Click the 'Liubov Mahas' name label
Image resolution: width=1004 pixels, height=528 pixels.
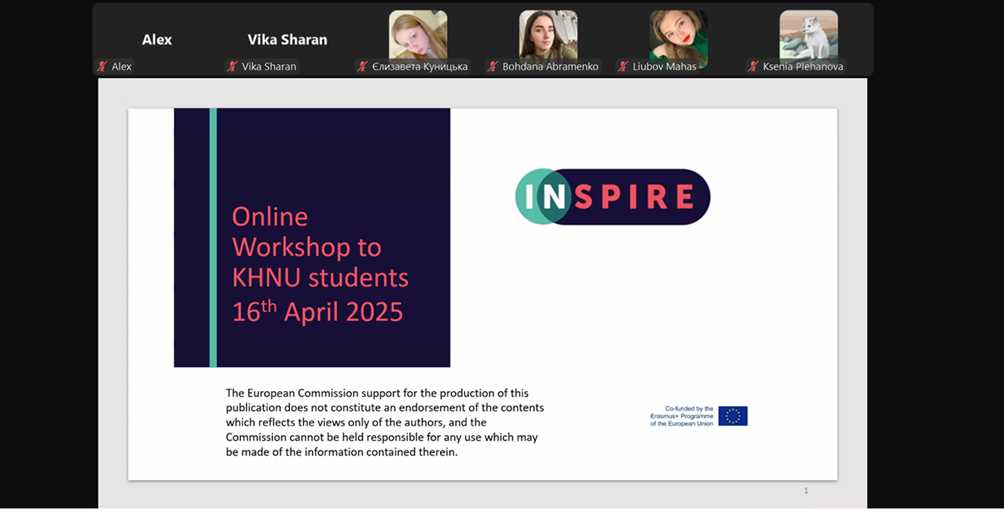click(x=664, y=67)
